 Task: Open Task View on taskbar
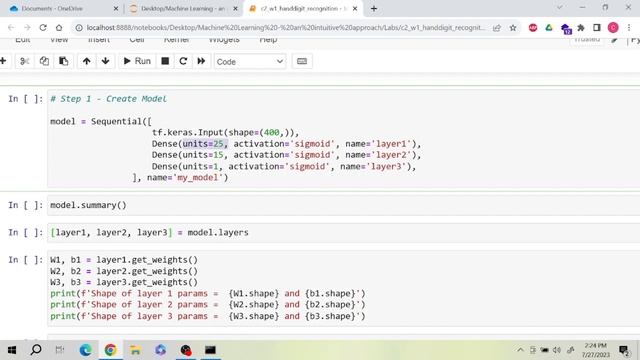coord(60,350)
